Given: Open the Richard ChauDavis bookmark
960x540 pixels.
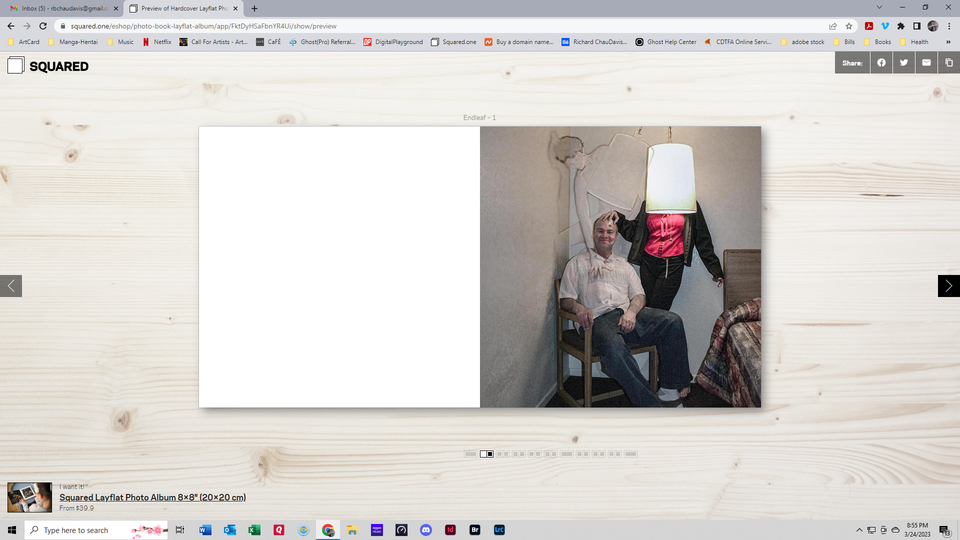Looking at the screenshot, I should click(x=594, y=42).
